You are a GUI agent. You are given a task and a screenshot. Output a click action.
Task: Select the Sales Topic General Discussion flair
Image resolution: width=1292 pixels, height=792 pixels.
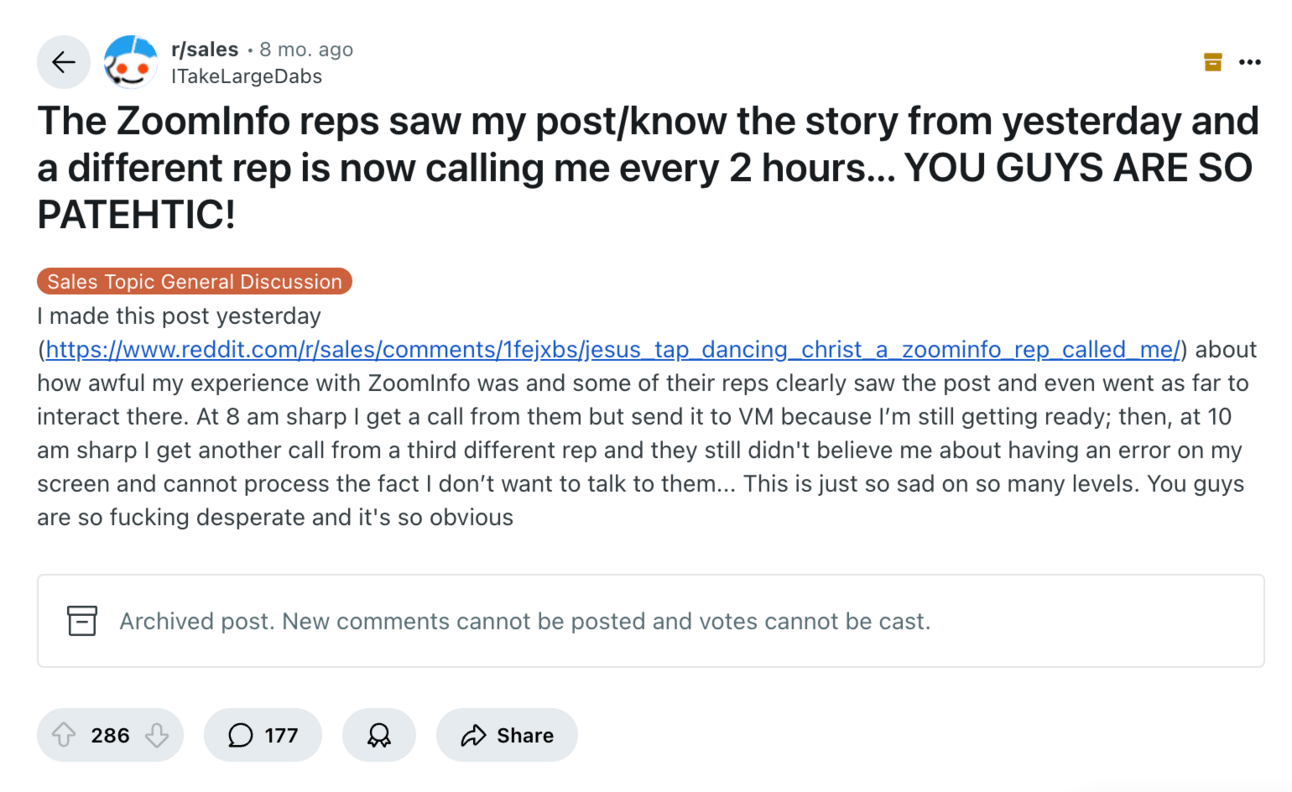(x=194, y=282)
